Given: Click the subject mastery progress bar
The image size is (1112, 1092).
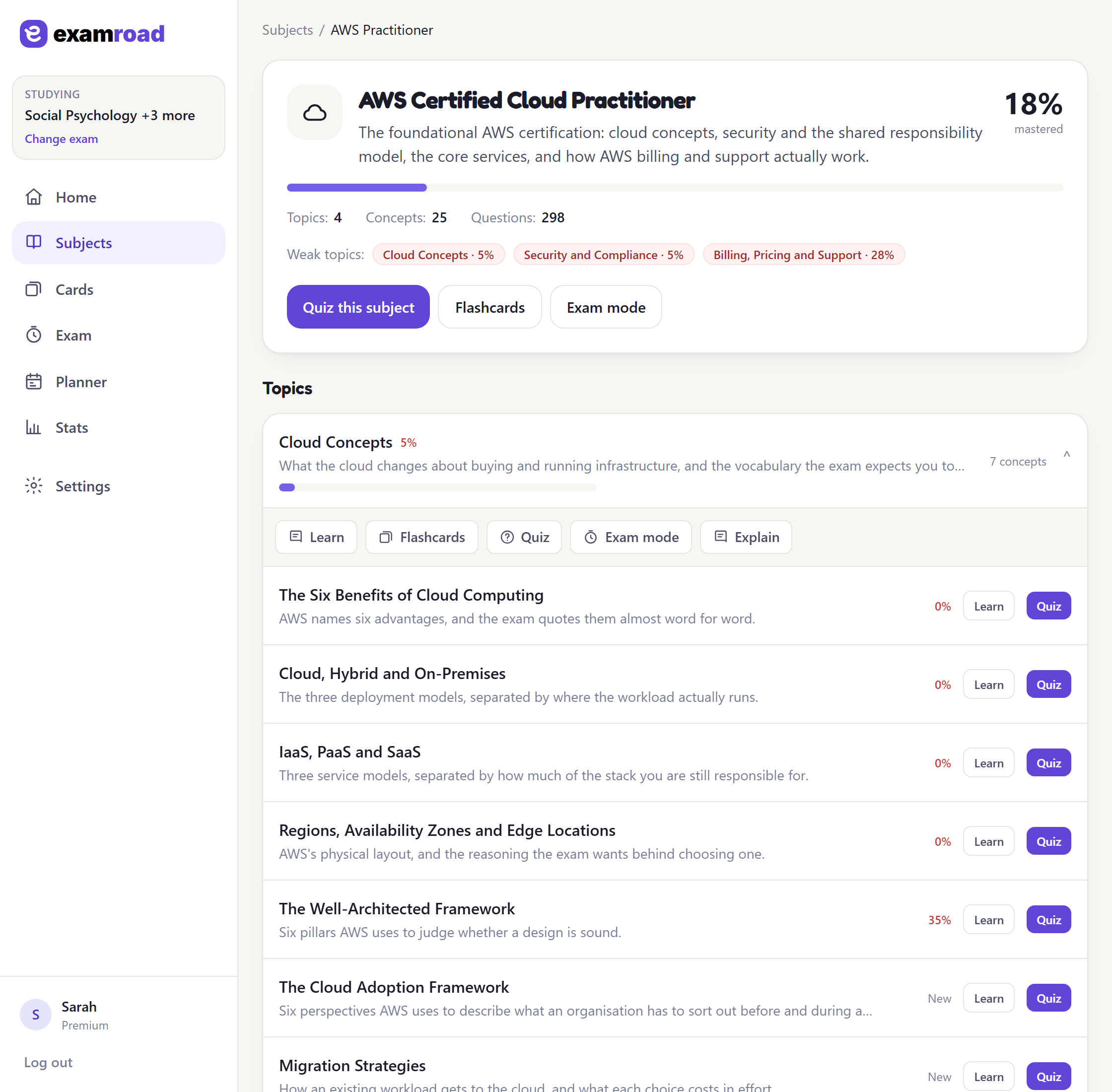Looking at the screenshot, I should tap(675, 188).
